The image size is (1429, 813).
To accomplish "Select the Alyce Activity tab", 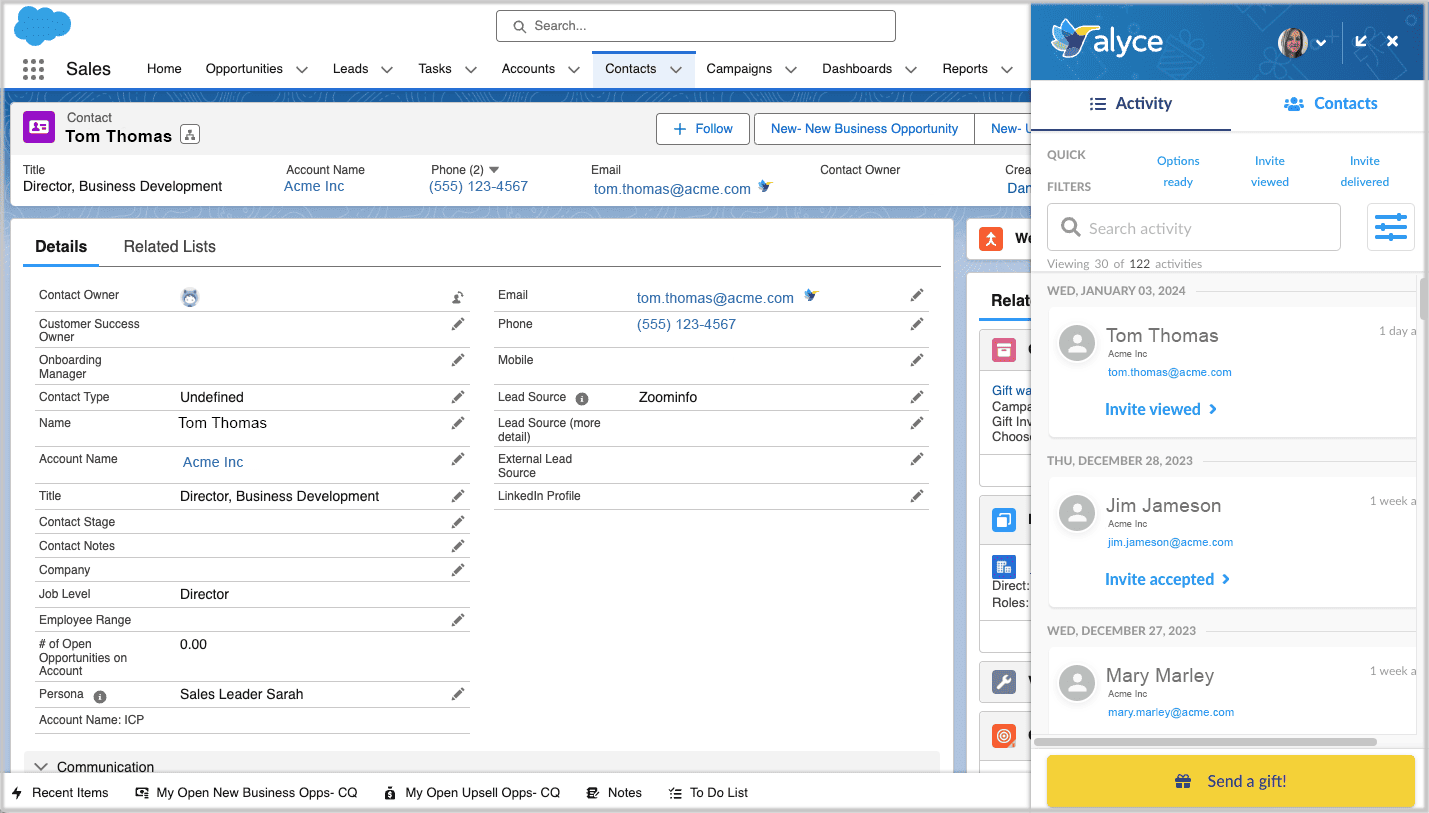I will coord(1131,104).
